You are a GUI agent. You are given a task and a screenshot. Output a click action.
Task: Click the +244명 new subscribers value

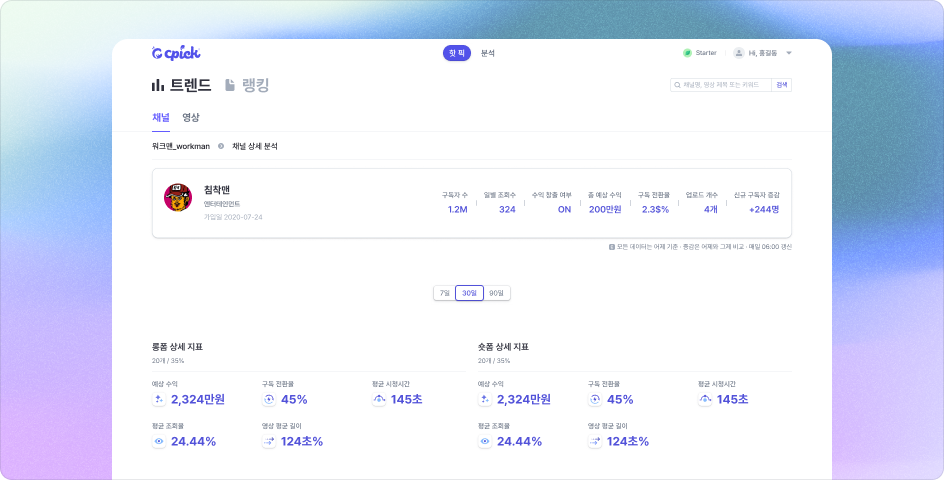pos(765,209)
